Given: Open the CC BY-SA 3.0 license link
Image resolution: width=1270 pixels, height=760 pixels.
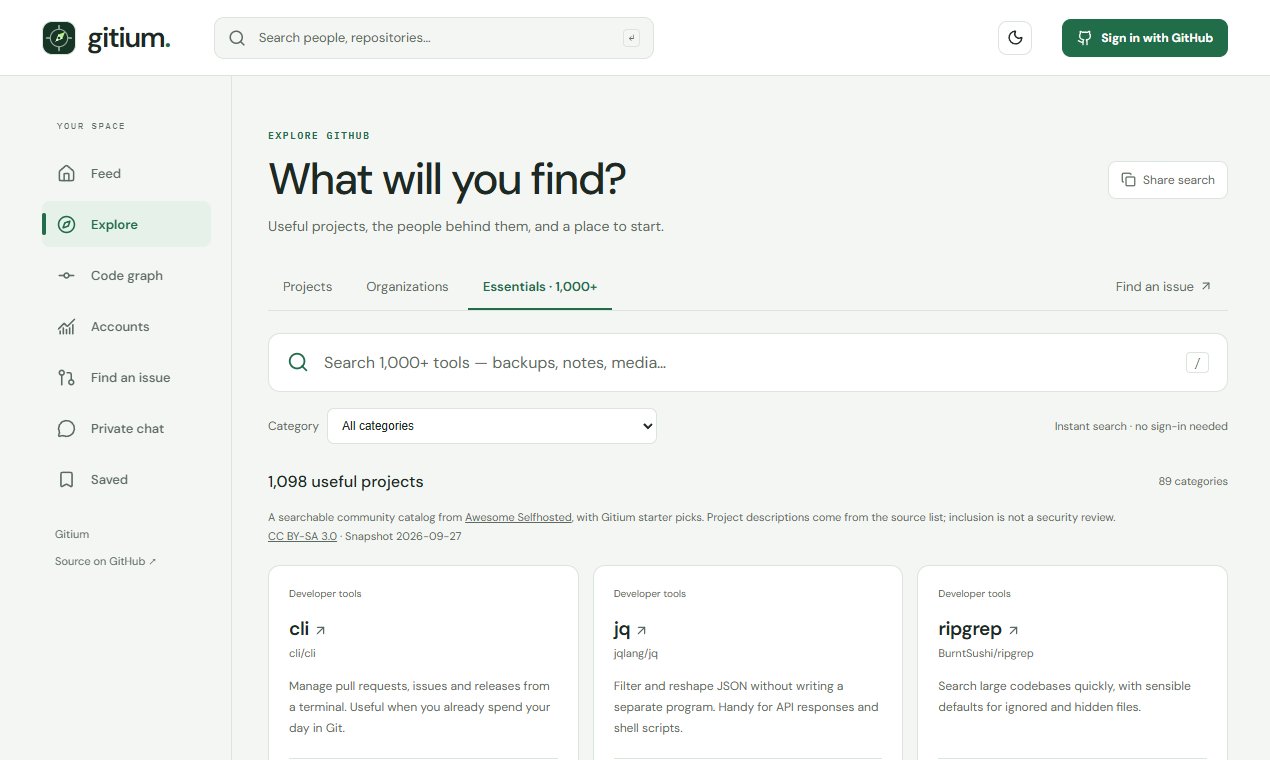Looking at the screenshot, I should pos(302,536).
